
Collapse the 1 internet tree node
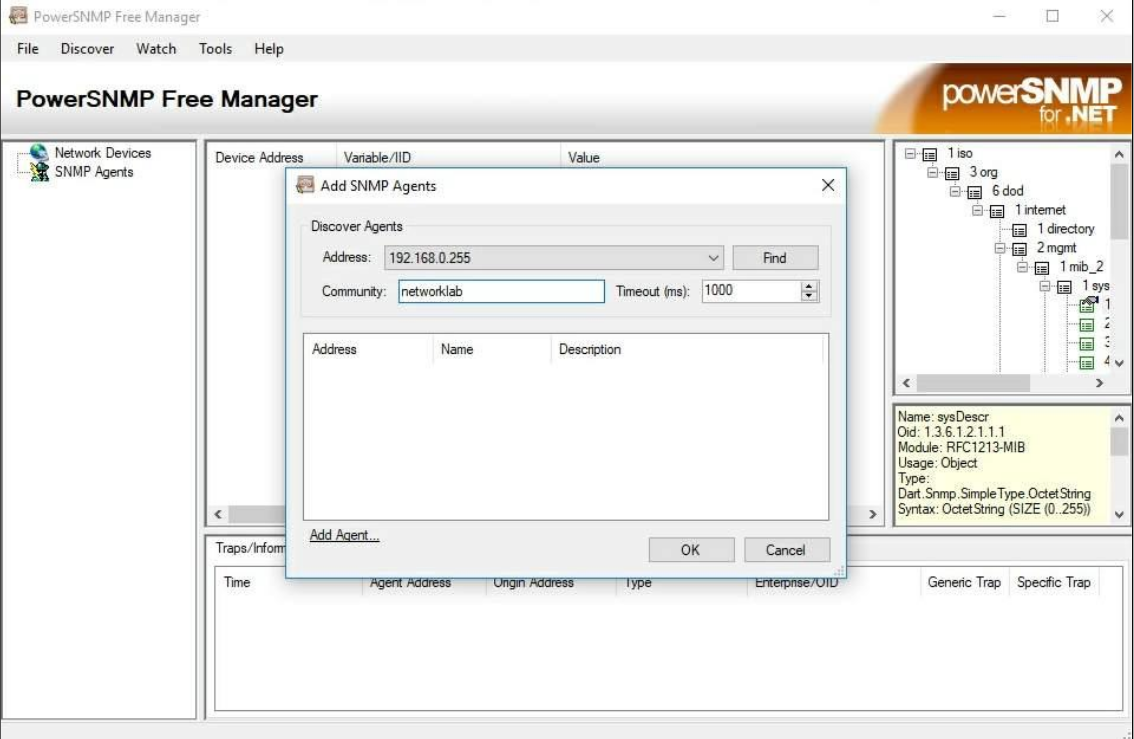(x=978, y=210)
